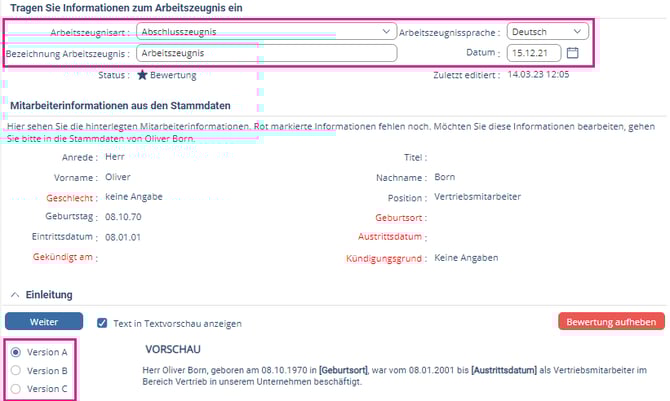Click the Mitarbeiterinformationen aus den Stammdaten heading
Viewport: 670px width, 401px height.
click(120, 106)
